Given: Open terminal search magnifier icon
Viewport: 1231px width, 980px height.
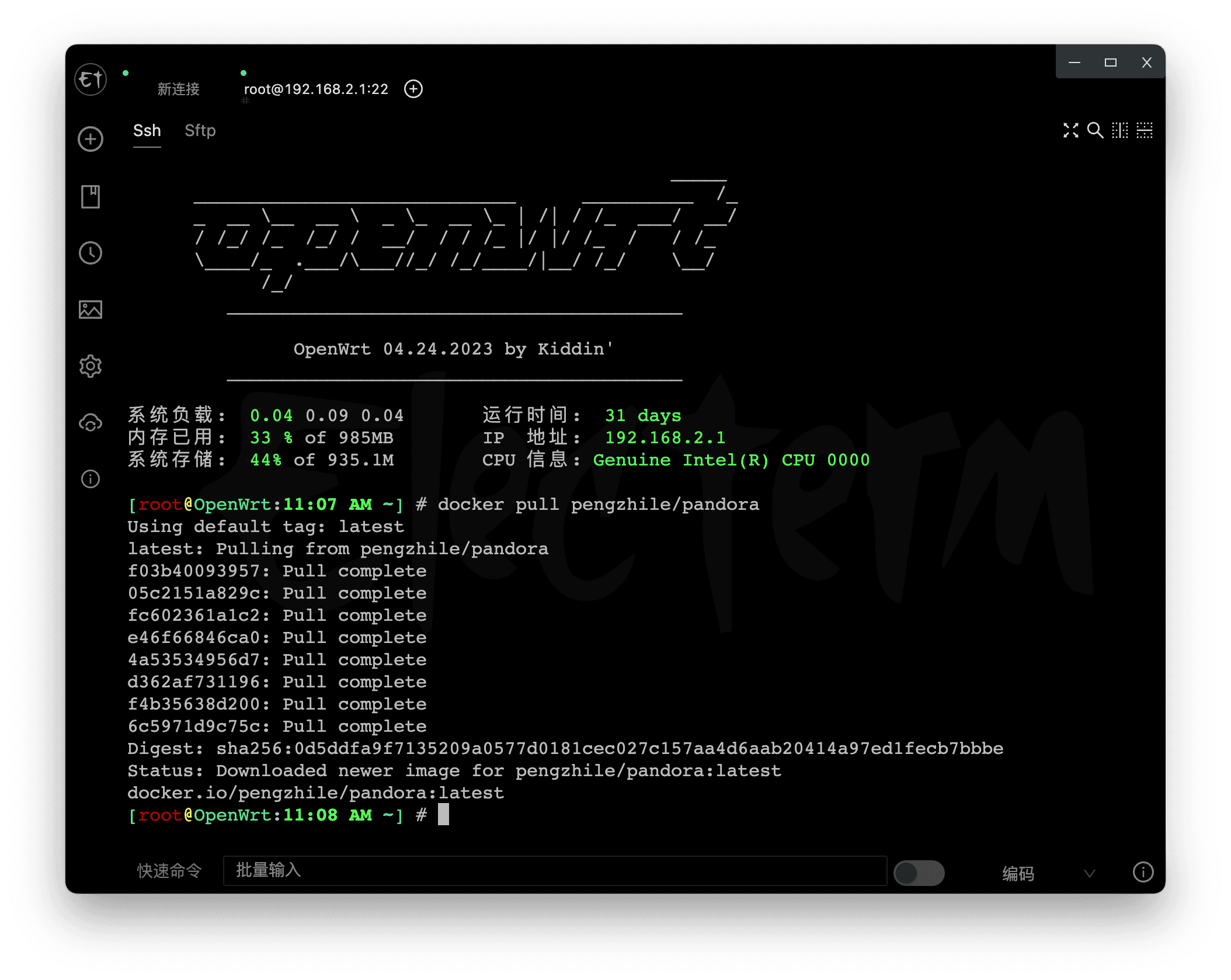Looking at the screenshot, I should pos(1095,130).
